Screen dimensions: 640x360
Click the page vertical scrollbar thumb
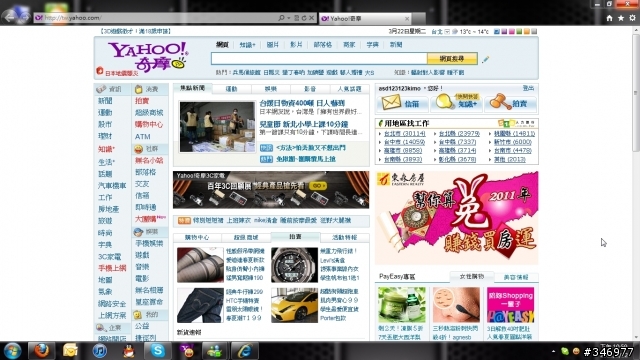click(x=636, y=94)
